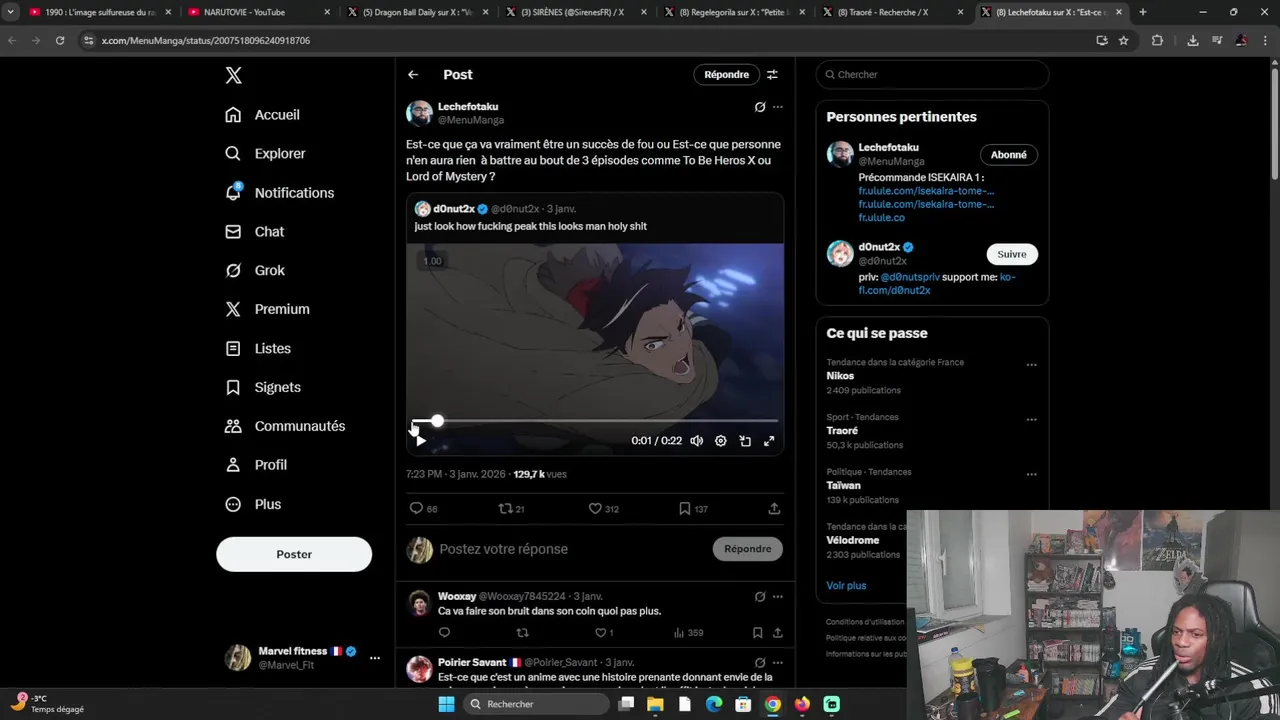1280x720 pixels.
Task: Open more options for Nikos trend
Action: 1031,365
